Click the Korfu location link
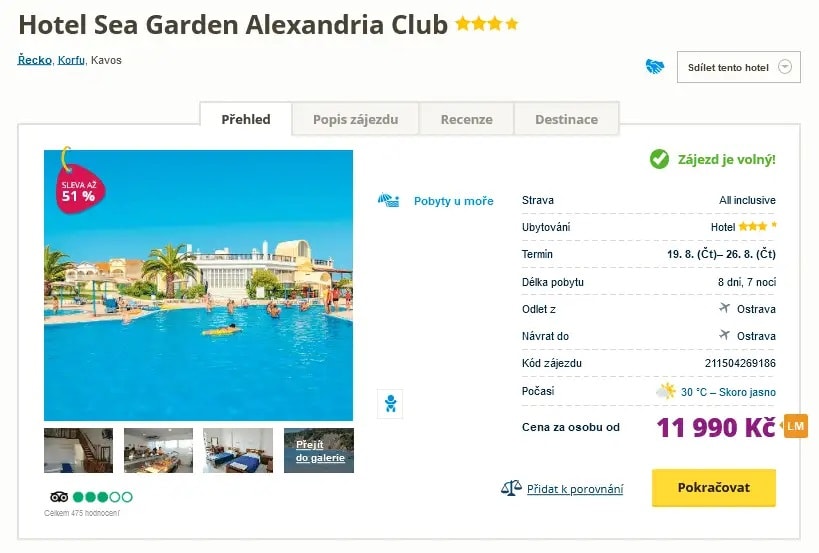Screen dimensions: 819x553 pos(71,60)
